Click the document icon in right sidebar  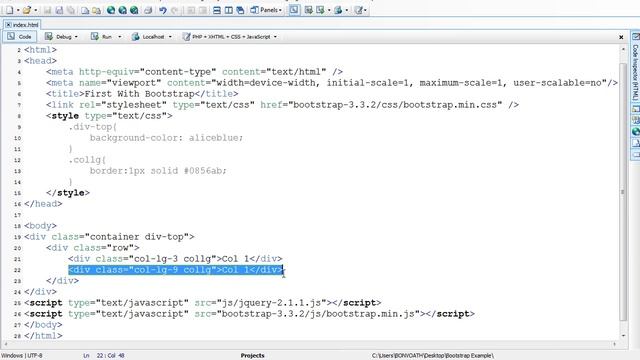coord(636,143)
